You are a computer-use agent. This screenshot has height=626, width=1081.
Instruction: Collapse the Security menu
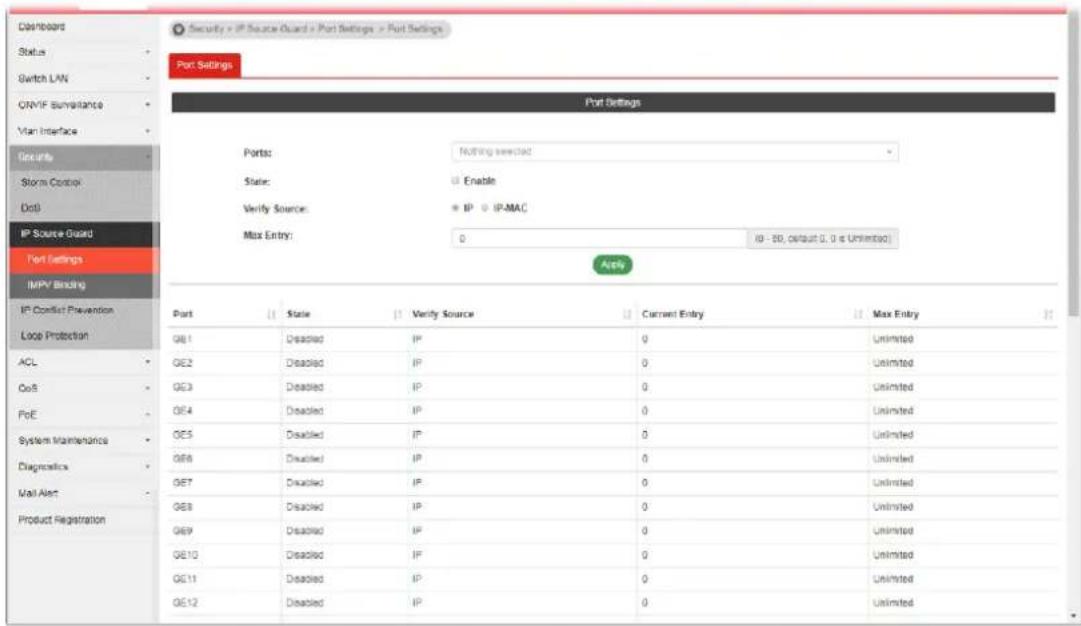84,157
